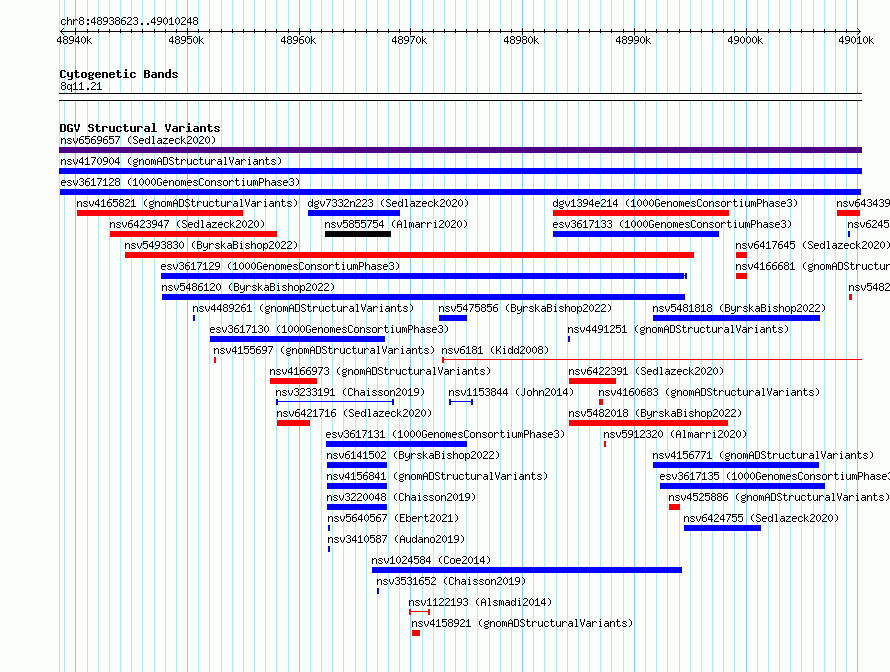Screen dimensions: 890x672
Task: Click nsv5481818 (ByrskaBishop2022) label
Action: (739, 308)
